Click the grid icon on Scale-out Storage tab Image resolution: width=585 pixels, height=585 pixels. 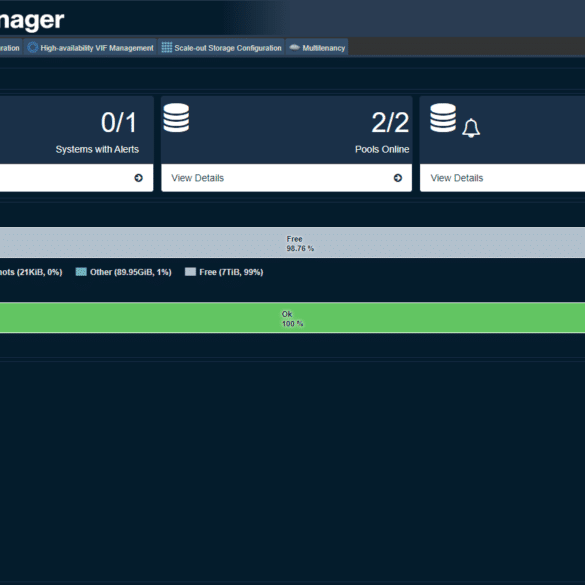(166, 47)
